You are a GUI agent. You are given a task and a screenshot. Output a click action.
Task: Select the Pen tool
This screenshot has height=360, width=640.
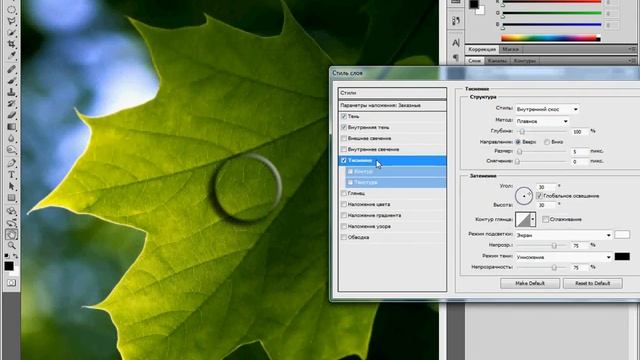[x=11, y=164]
